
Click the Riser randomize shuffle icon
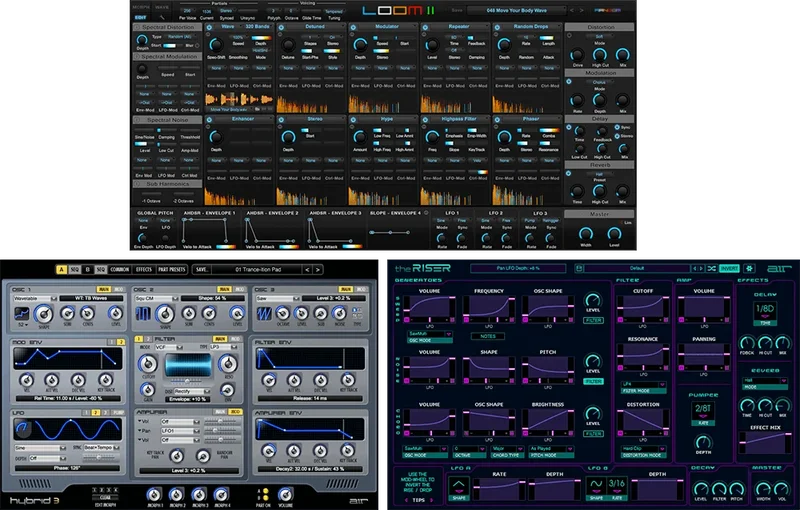(x=712, y=268)
